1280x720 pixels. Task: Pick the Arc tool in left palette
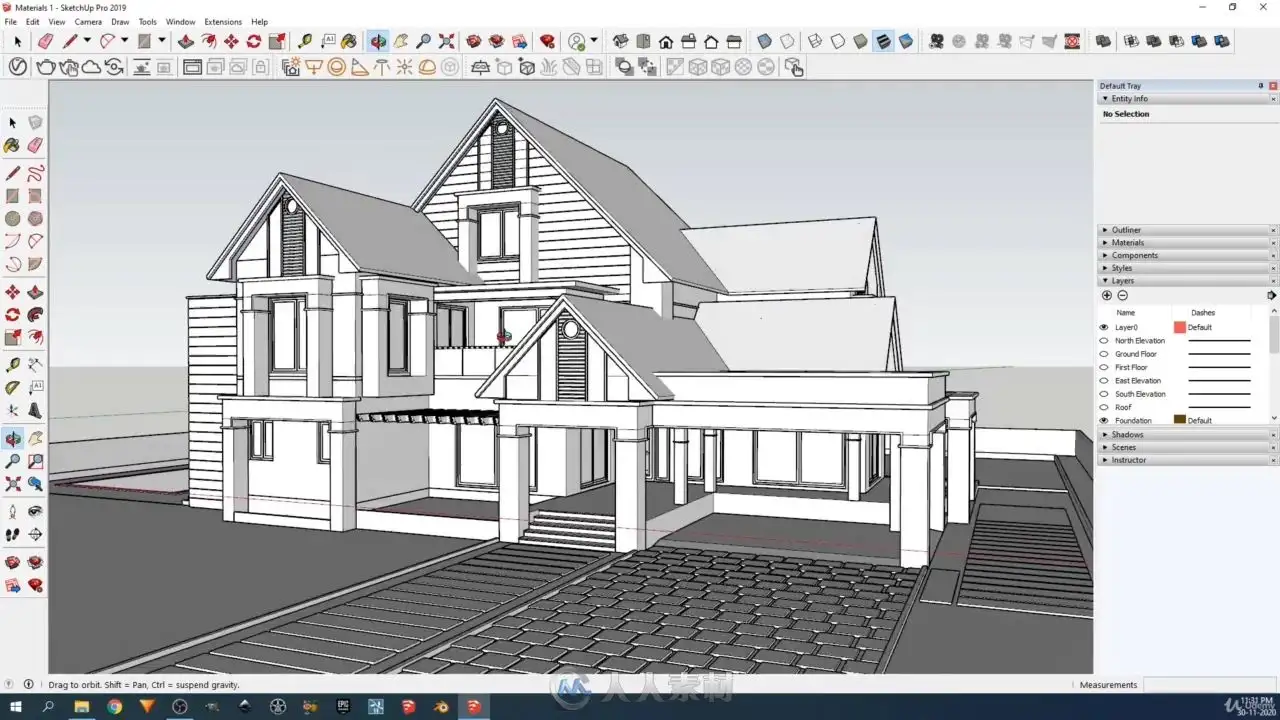coord(12,241)
